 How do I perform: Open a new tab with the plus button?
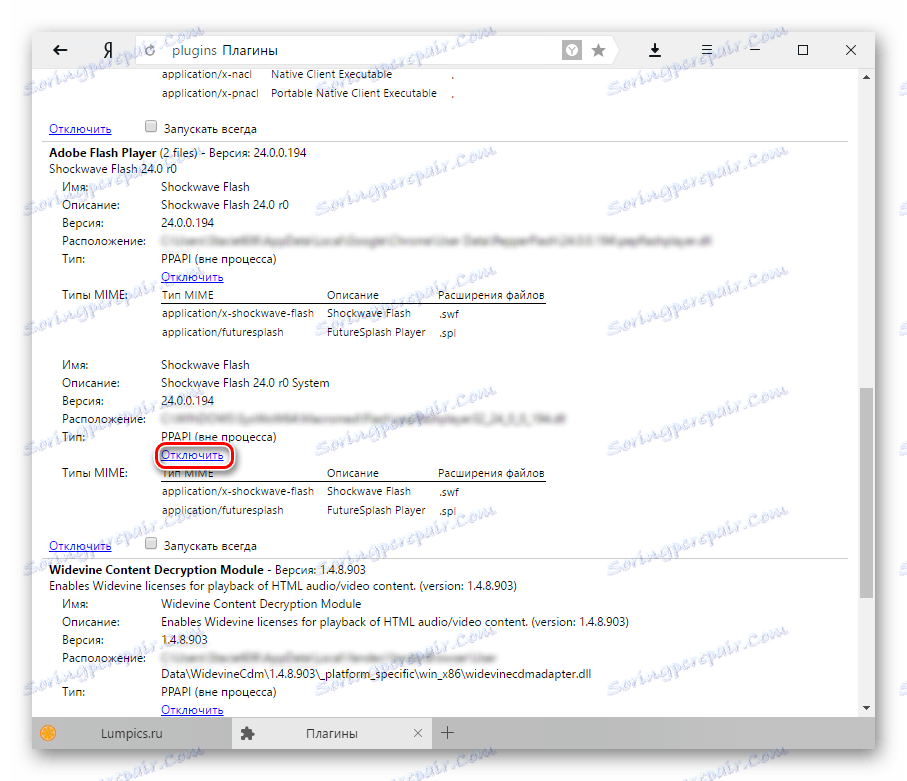pos(447,732)
